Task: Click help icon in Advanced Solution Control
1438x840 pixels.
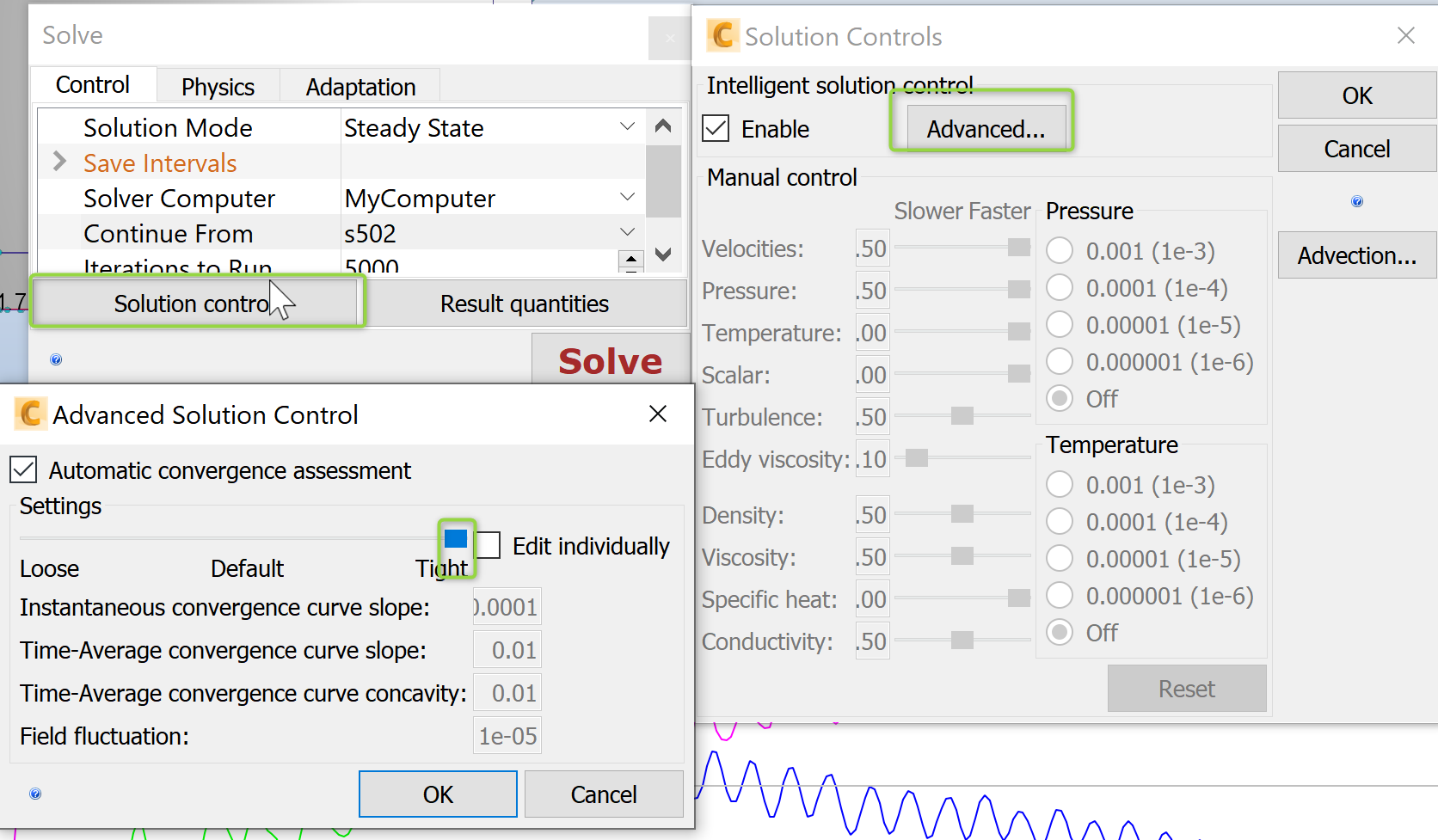Action: [x=35, y=794]
